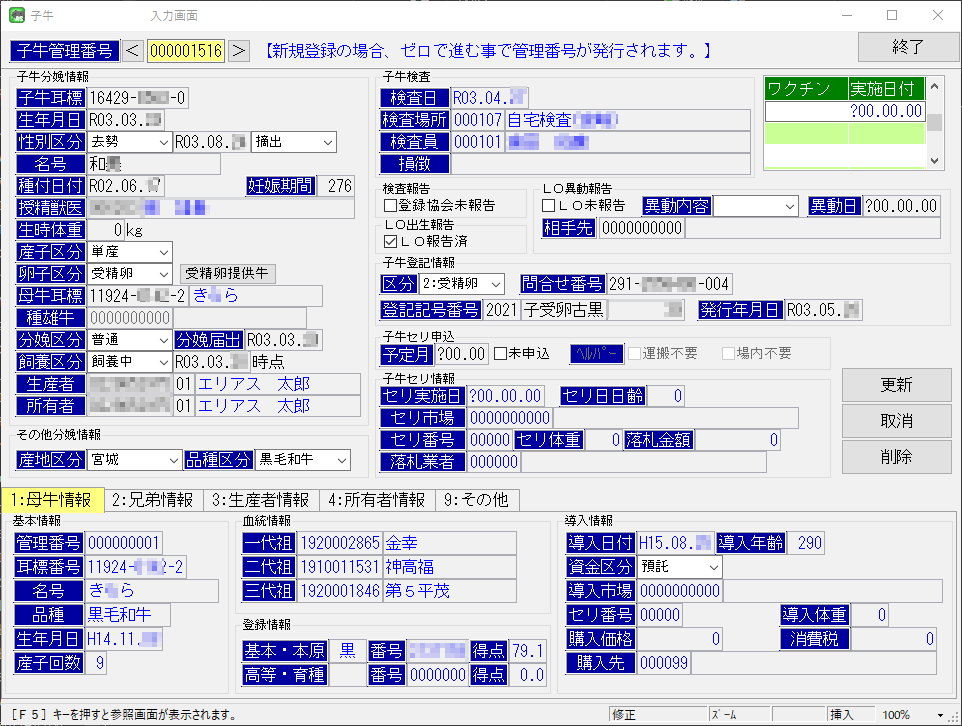Click the セリ実施日 date field
The width and height of the screenshot is (962, 726).
506,396
